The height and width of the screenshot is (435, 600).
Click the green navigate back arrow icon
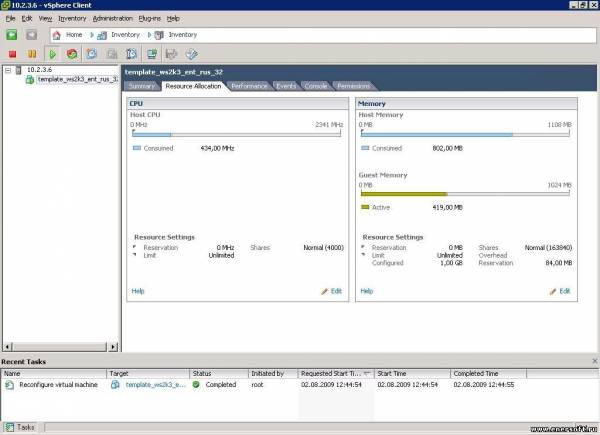click(x=11, y=35)
